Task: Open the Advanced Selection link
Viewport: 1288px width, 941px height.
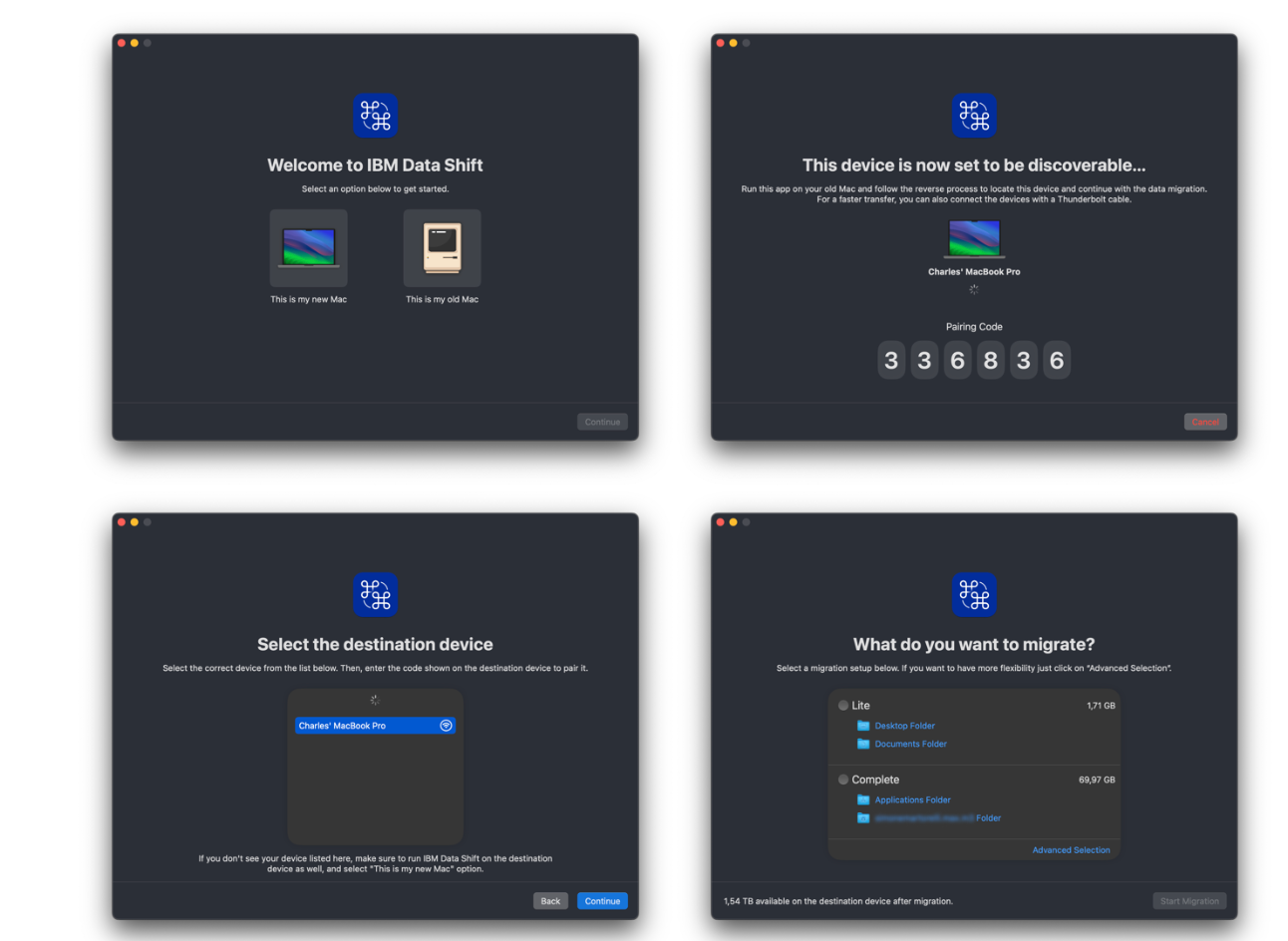Action: point(1071,850)
